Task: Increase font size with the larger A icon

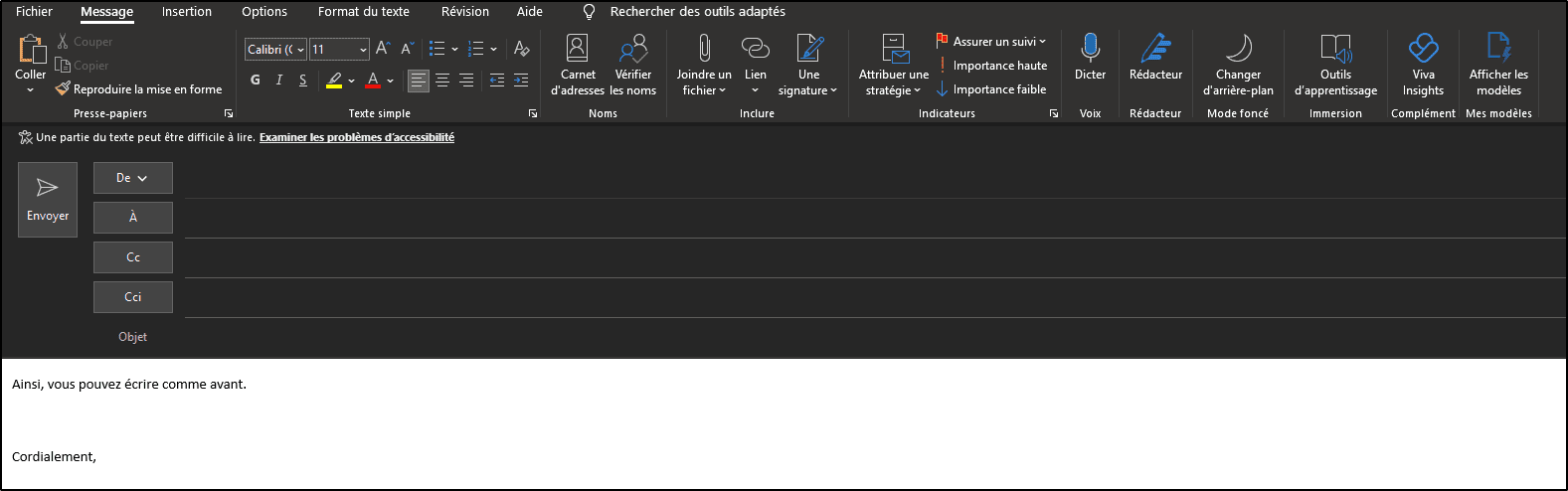Action: [383, 49]
